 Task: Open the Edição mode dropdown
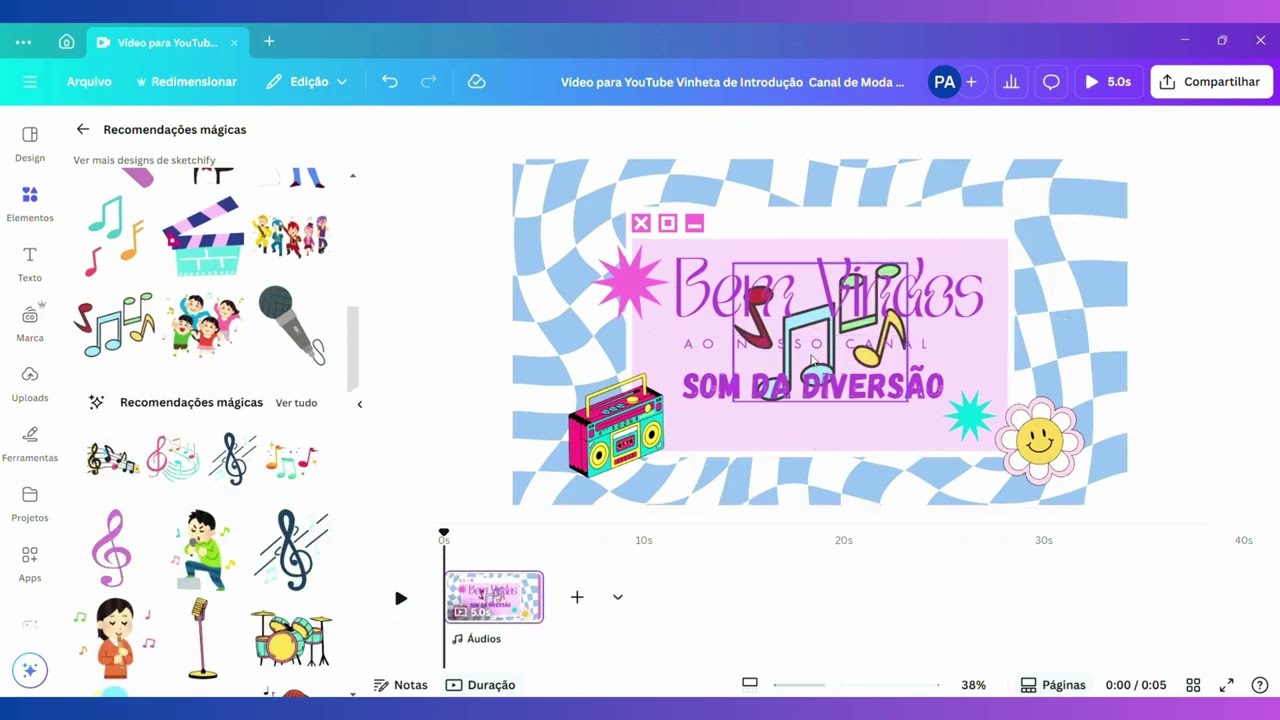tap(306, 82)
